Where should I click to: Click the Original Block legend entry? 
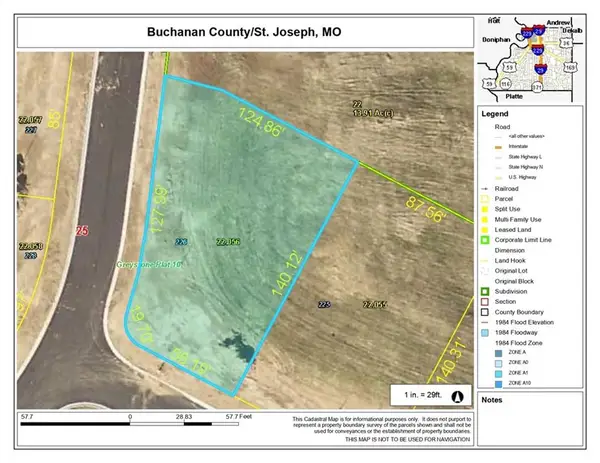[x=514, y=281]
